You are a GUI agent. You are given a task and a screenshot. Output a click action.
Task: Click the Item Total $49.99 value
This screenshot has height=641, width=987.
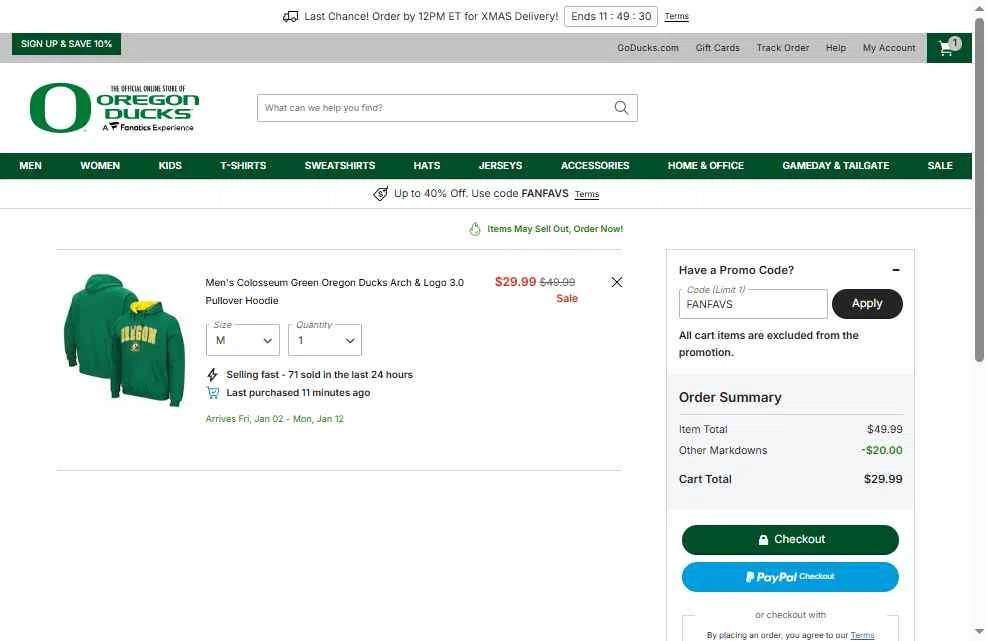(884, 429)
